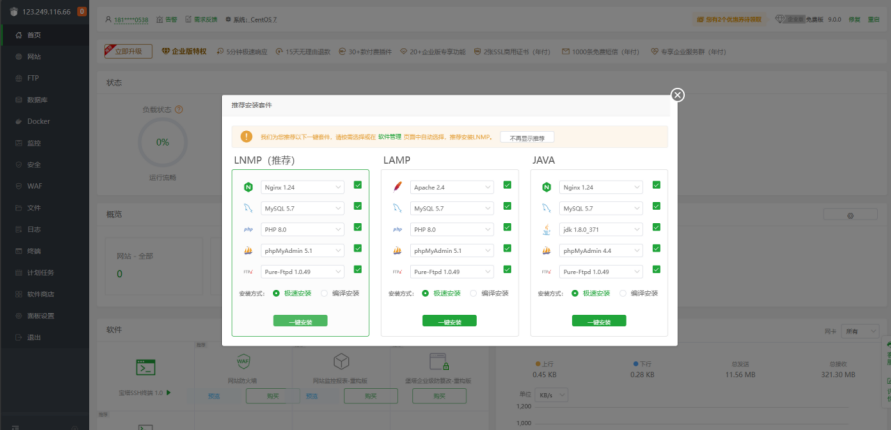Open Docker in the sidebar
Image resolution: width=891 pixels, height=430 pixels.
44,122
